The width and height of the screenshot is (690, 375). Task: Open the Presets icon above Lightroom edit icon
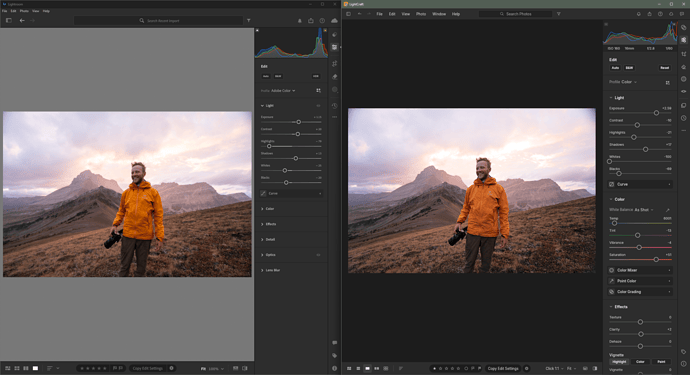(334, 34)
